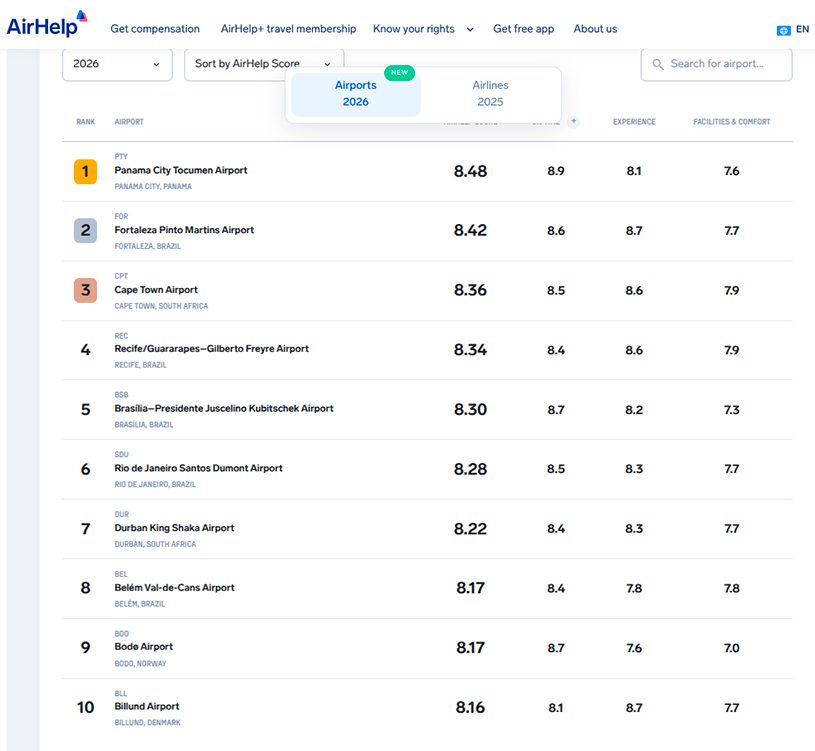815x751 pixels.
Task: Open Sort by AirHelp Score dropdown
Action: point(264,64)
